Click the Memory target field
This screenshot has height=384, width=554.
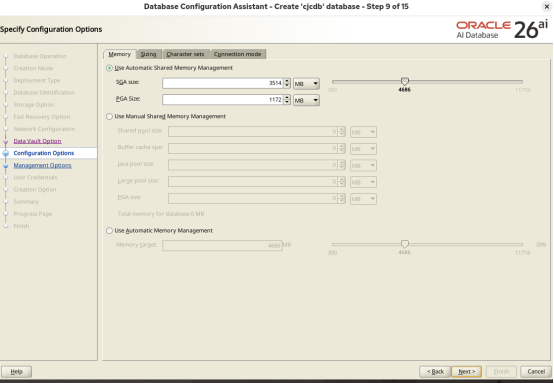point(222,246)
